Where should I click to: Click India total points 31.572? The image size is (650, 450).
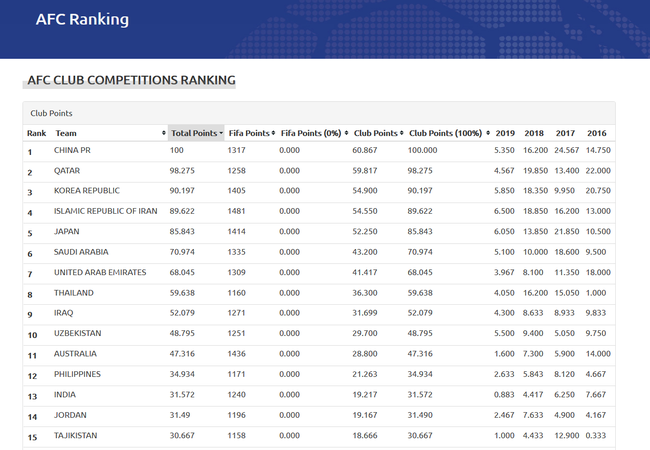click(x=182, y=394)
